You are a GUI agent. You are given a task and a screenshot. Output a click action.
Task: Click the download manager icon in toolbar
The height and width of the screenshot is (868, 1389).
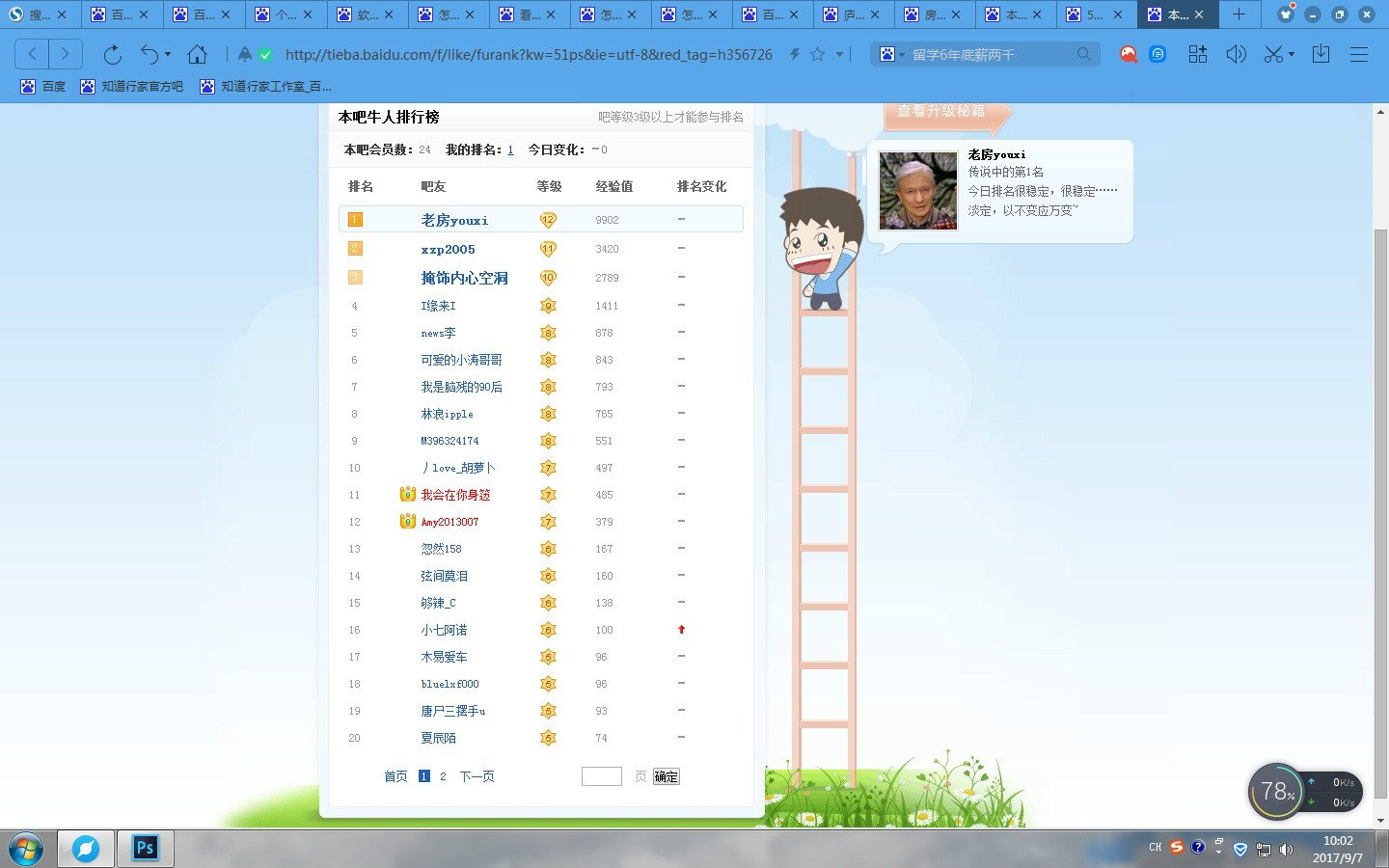[x=1321, y=54]
